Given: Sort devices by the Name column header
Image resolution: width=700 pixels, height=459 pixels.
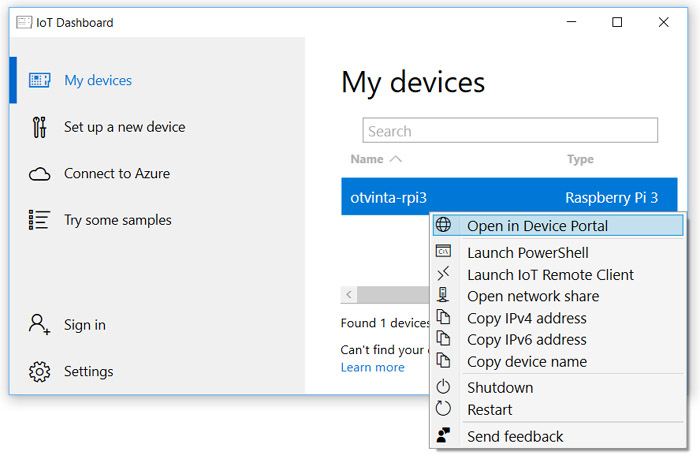Looking at the screenshot, I should (x=367, y=159).
